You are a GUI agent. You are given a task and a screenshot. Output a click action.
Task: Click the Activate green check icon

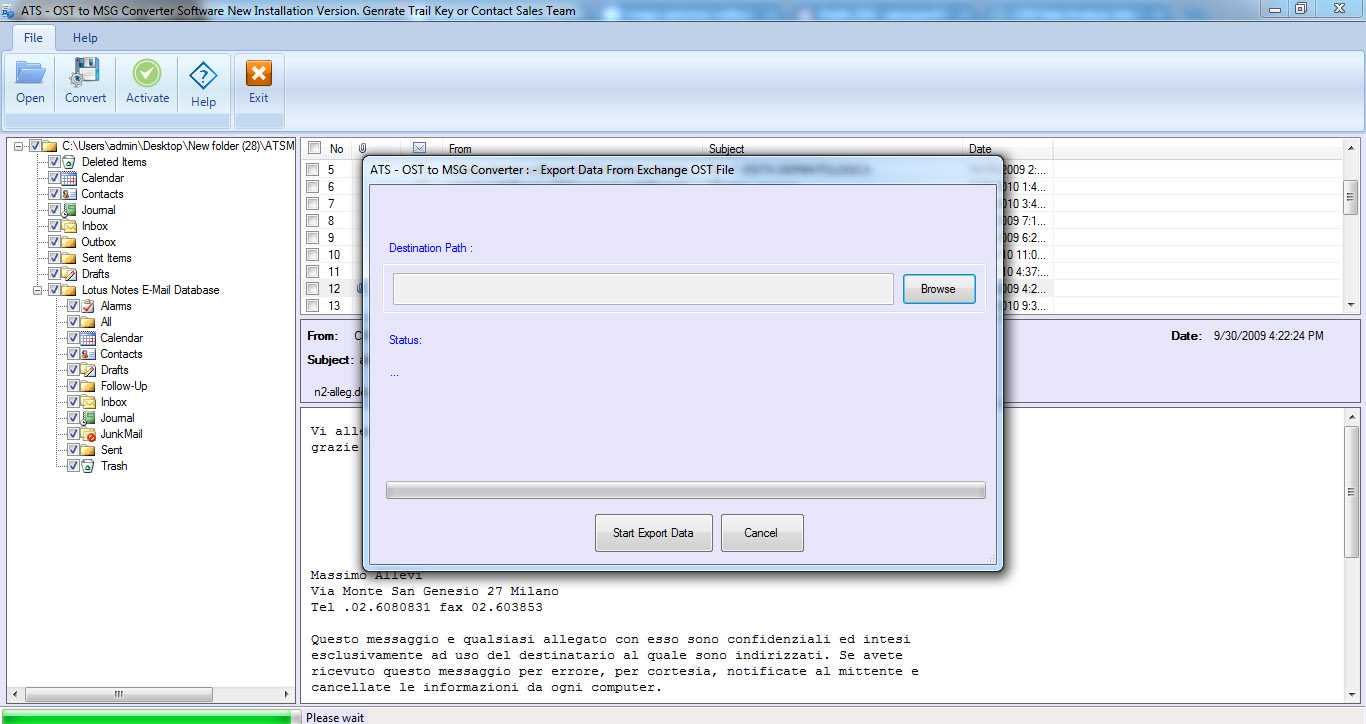[x=147, y=73]
